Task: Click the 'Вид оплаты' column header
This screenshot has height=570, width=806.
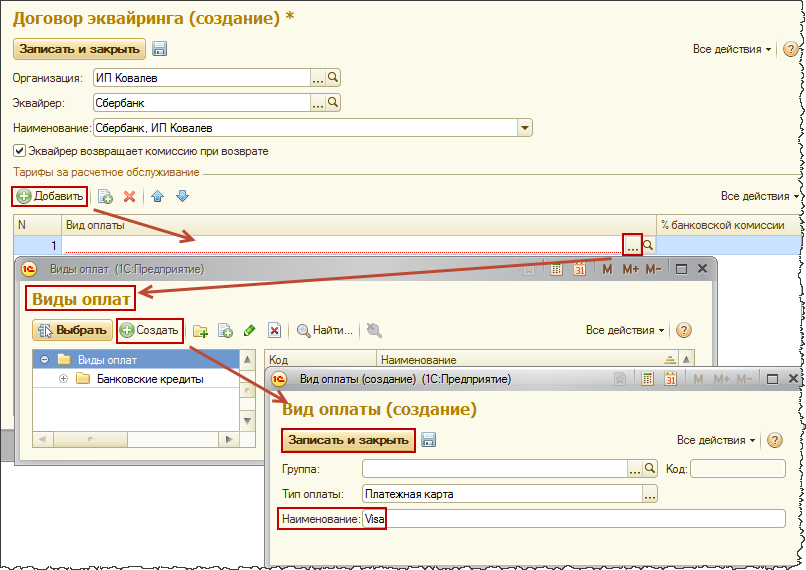Action: [359, 225]
